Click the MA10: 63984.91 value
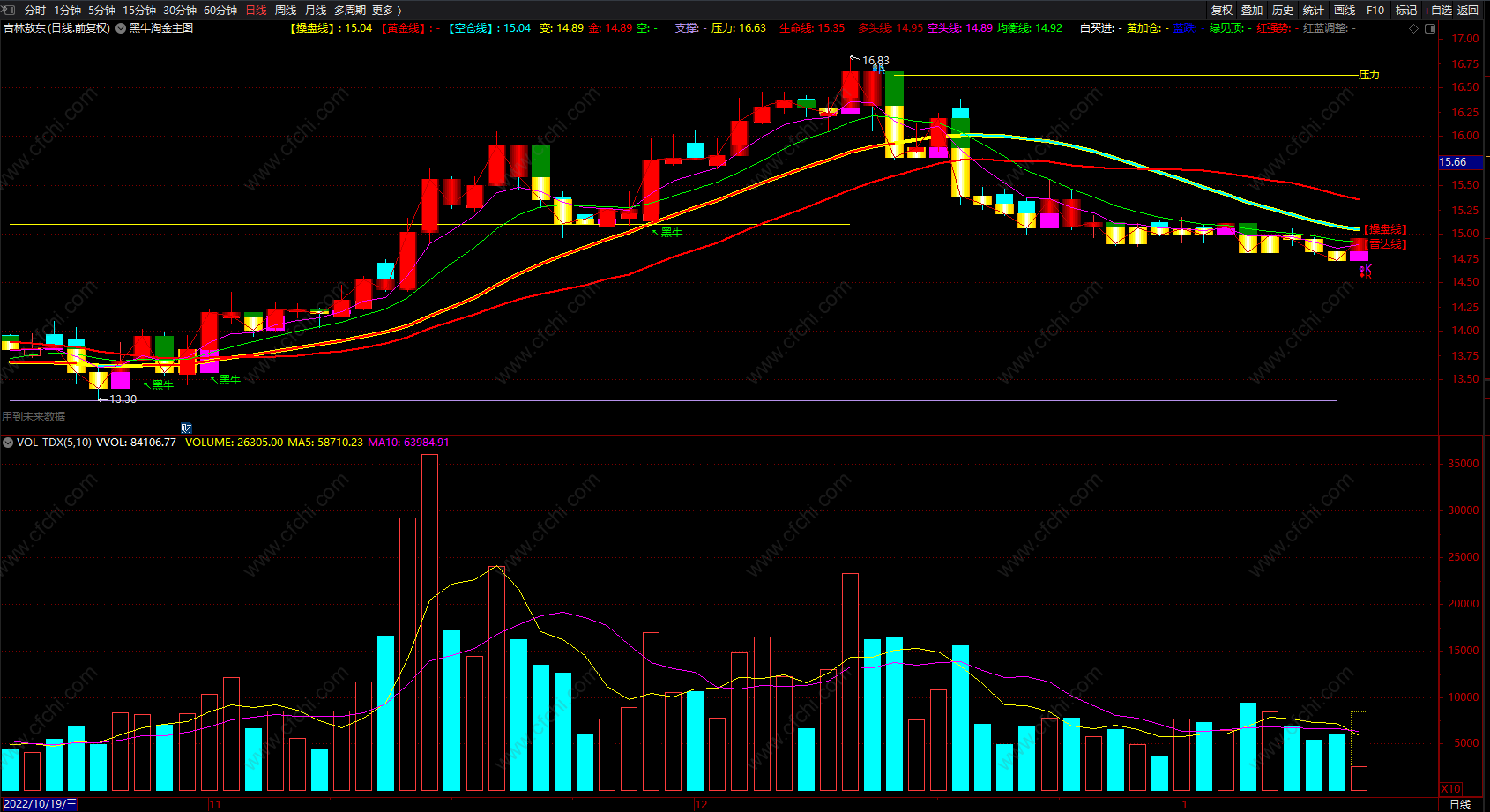The height and width of the screenshot is (812, 1490). [x=408, y=443]
